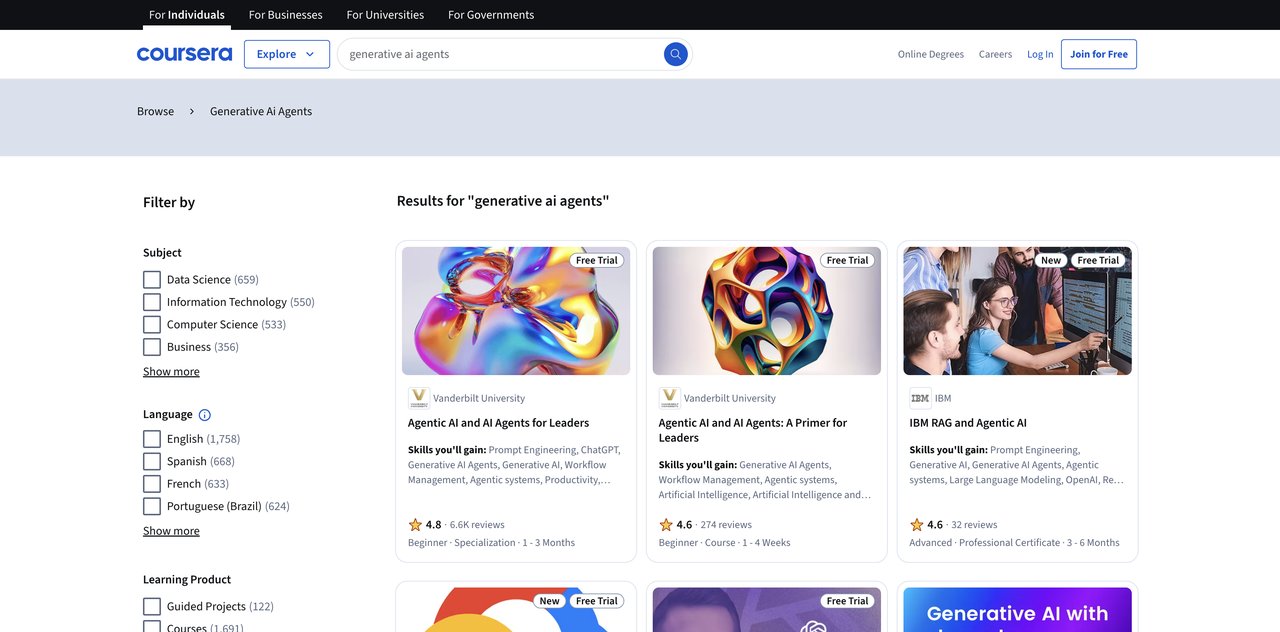The width and height of the screenshot is (1280, 632).
Task: Click the breadcrumb chevron after Browse
Action: coord(192,111)
